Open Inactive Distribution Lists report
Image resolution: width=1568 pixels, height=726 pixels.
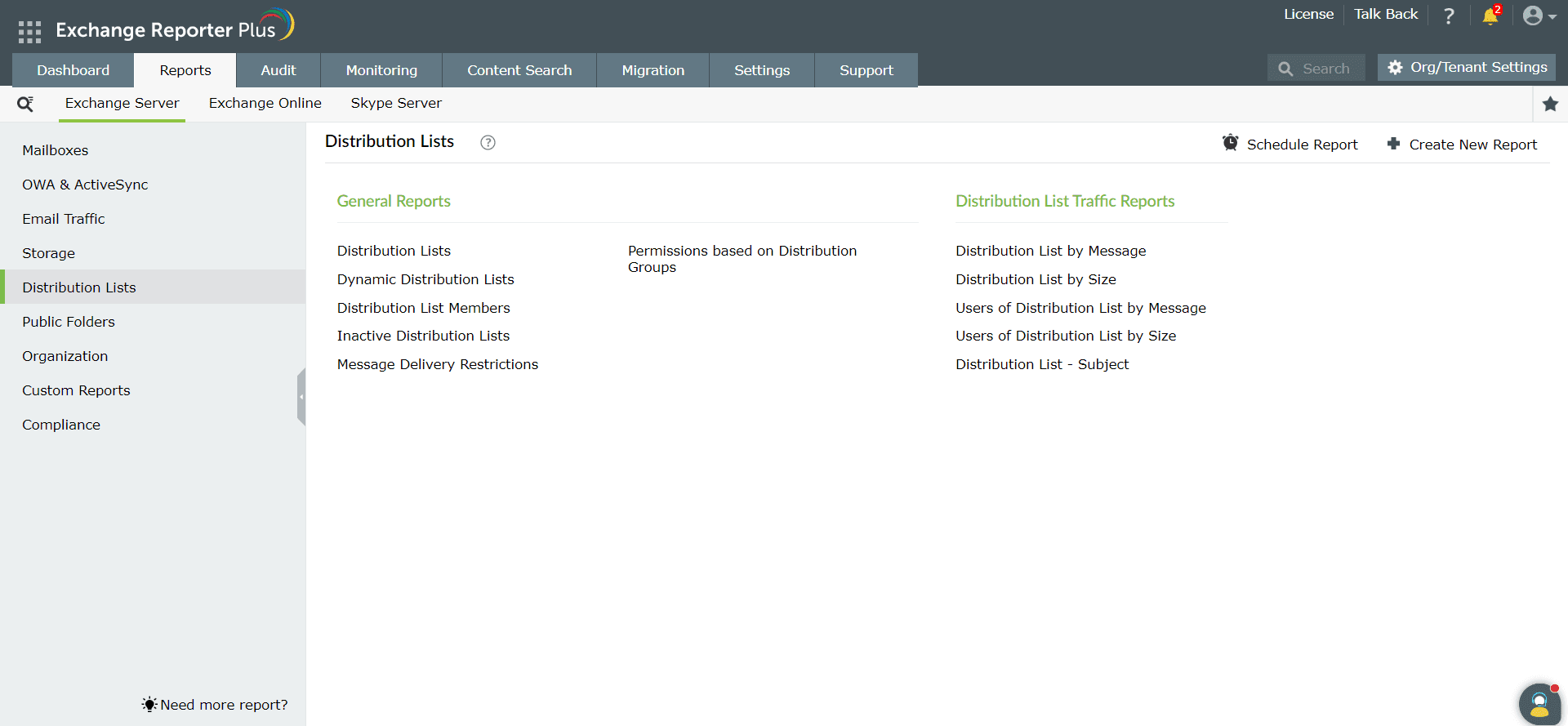[x=423, y=336]
